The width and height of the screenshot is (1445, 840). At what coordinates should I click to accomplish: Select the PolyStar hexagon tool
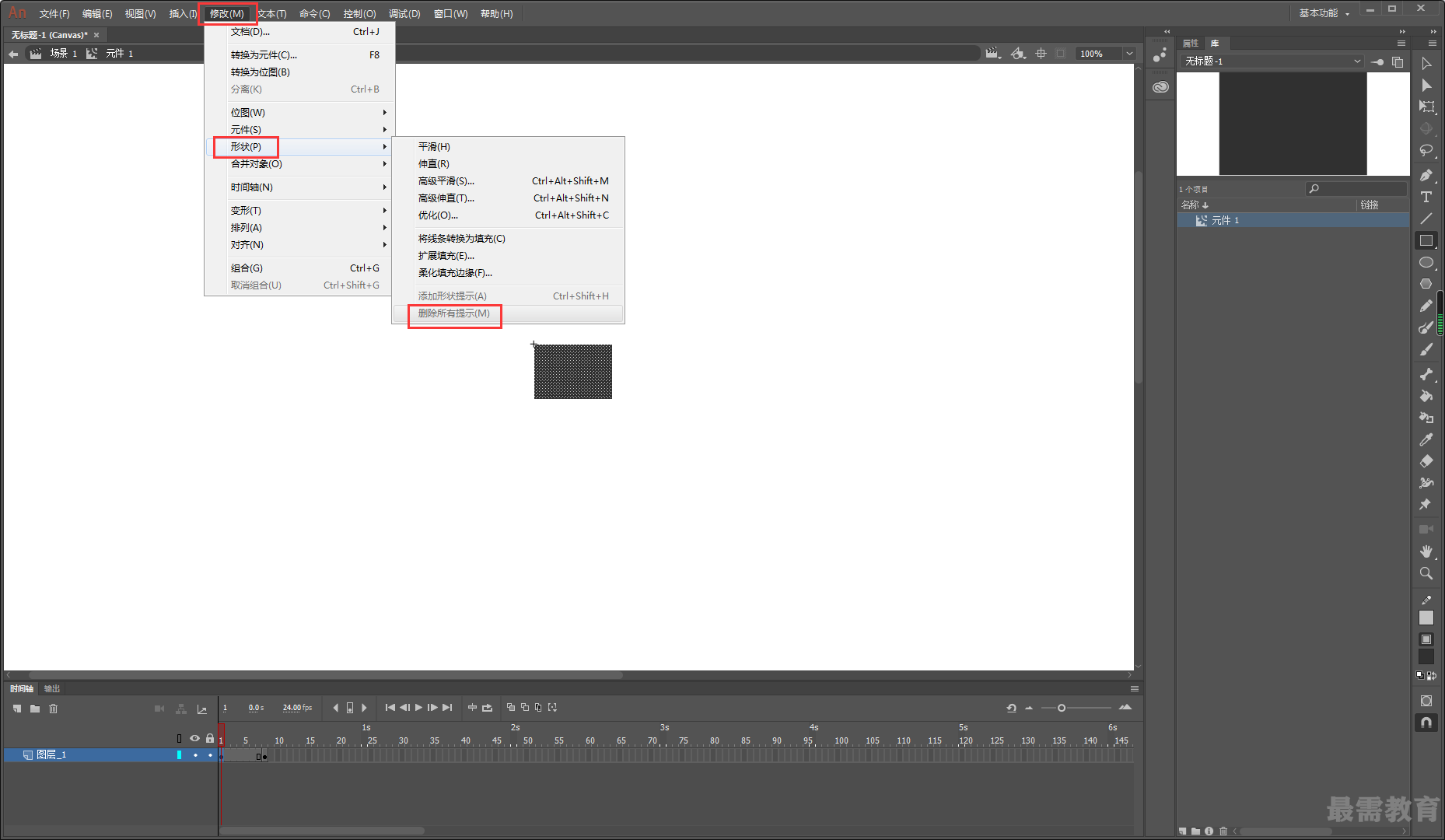tap(1426, 284)
